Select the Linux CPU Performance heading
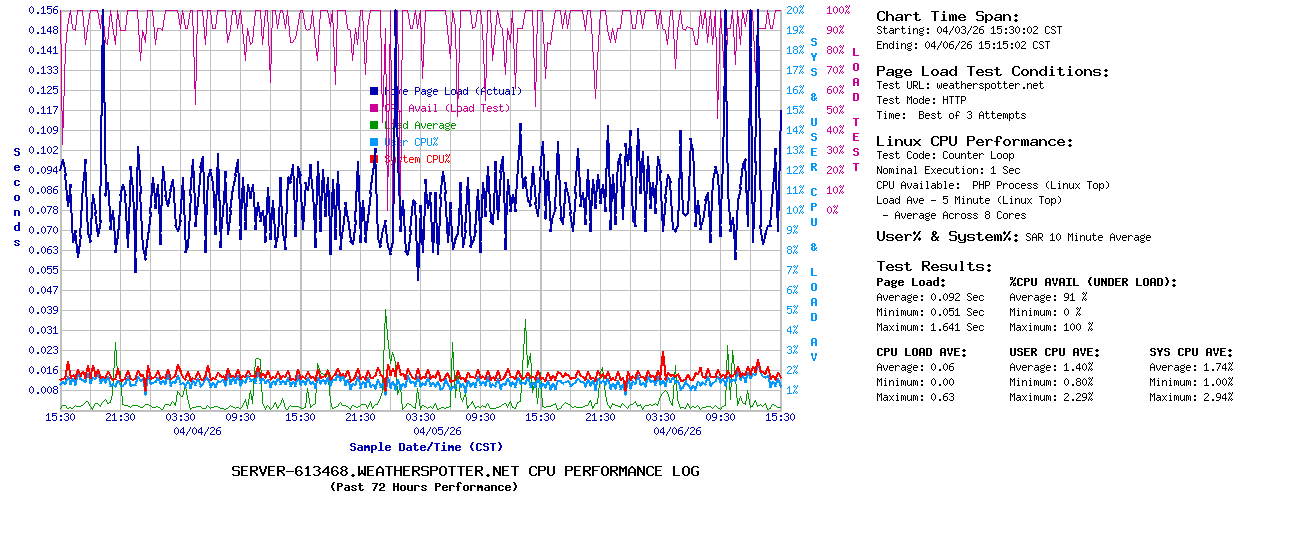The height and width of the screenshot is (550, 1300). 974,141
